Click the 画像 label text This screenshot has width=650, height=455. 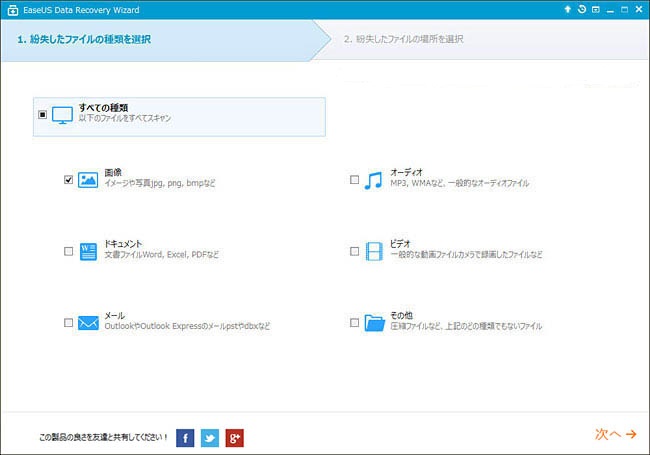pyautogui.click(x=113, y=172)
